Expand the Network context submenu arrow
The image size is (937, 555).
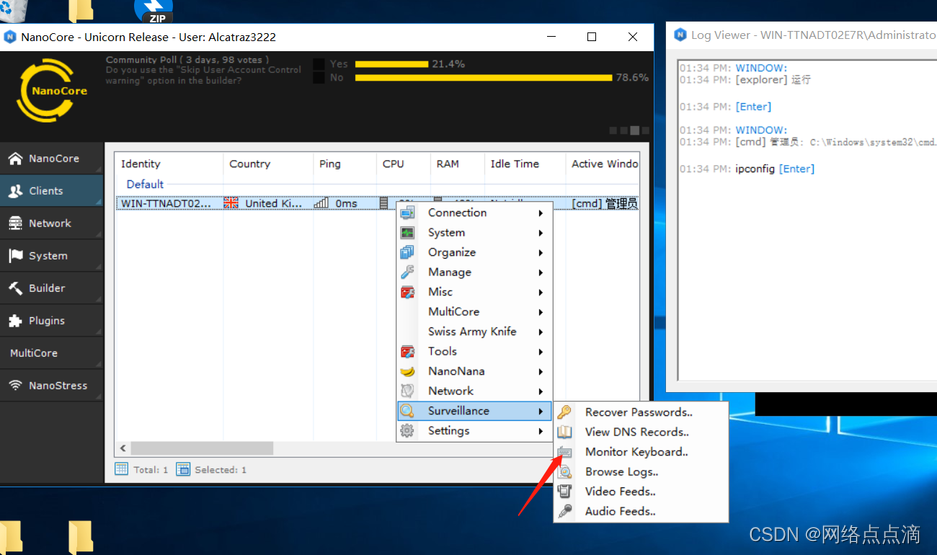point(540,391)
